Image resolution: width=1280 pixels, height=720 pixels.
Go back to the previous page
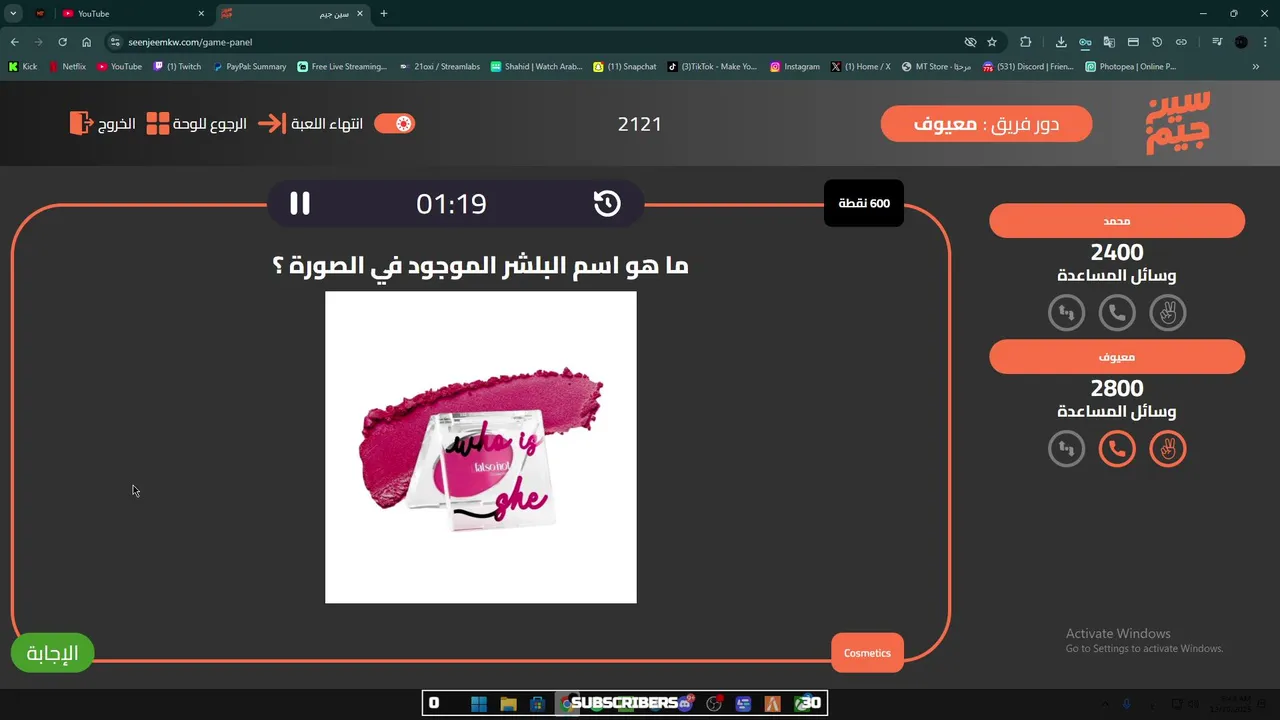point(14,42)
